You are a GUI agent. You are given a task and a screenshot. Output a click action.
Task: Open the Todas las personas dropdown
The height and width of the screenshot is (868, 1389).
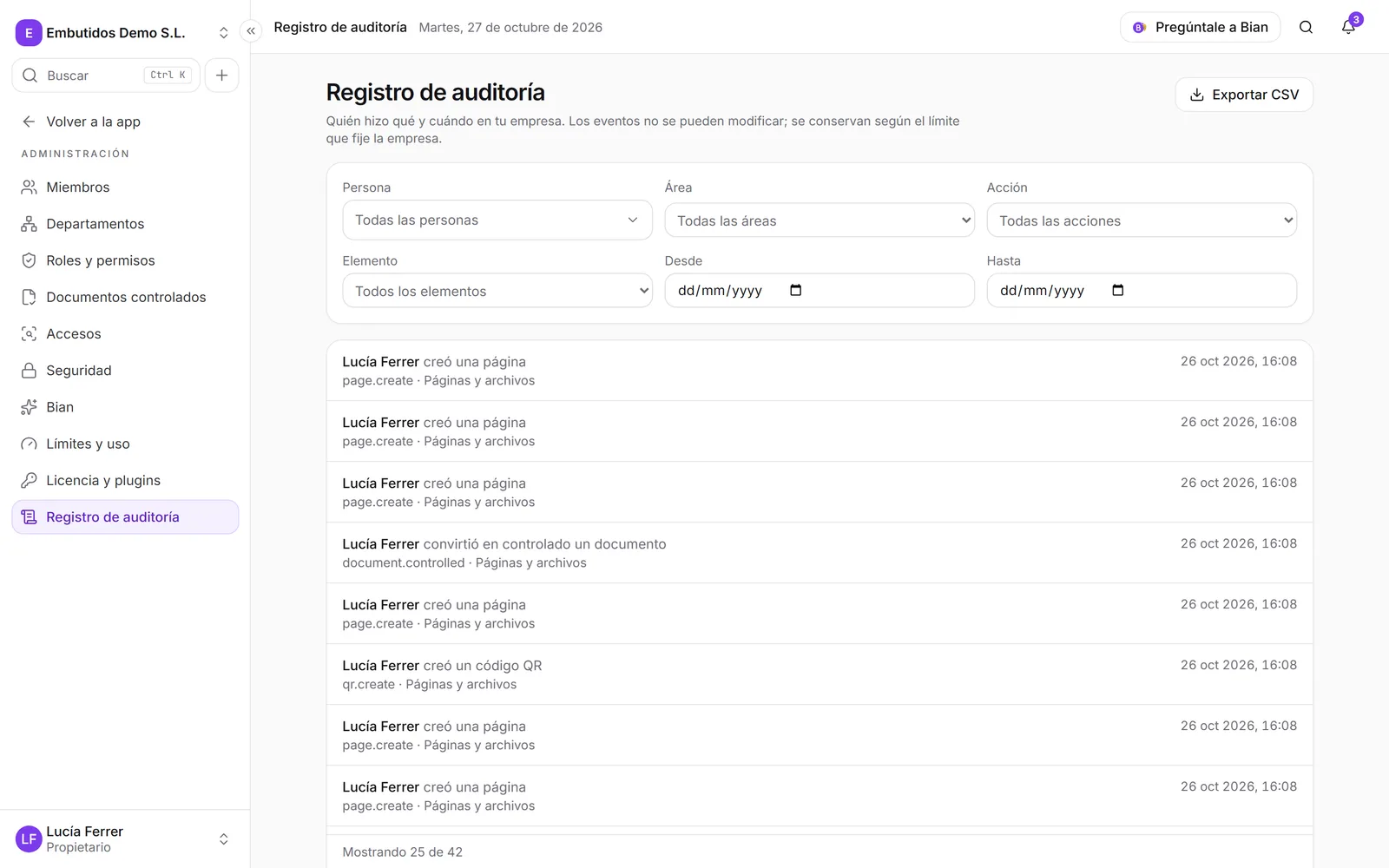[x=497, y=220]
